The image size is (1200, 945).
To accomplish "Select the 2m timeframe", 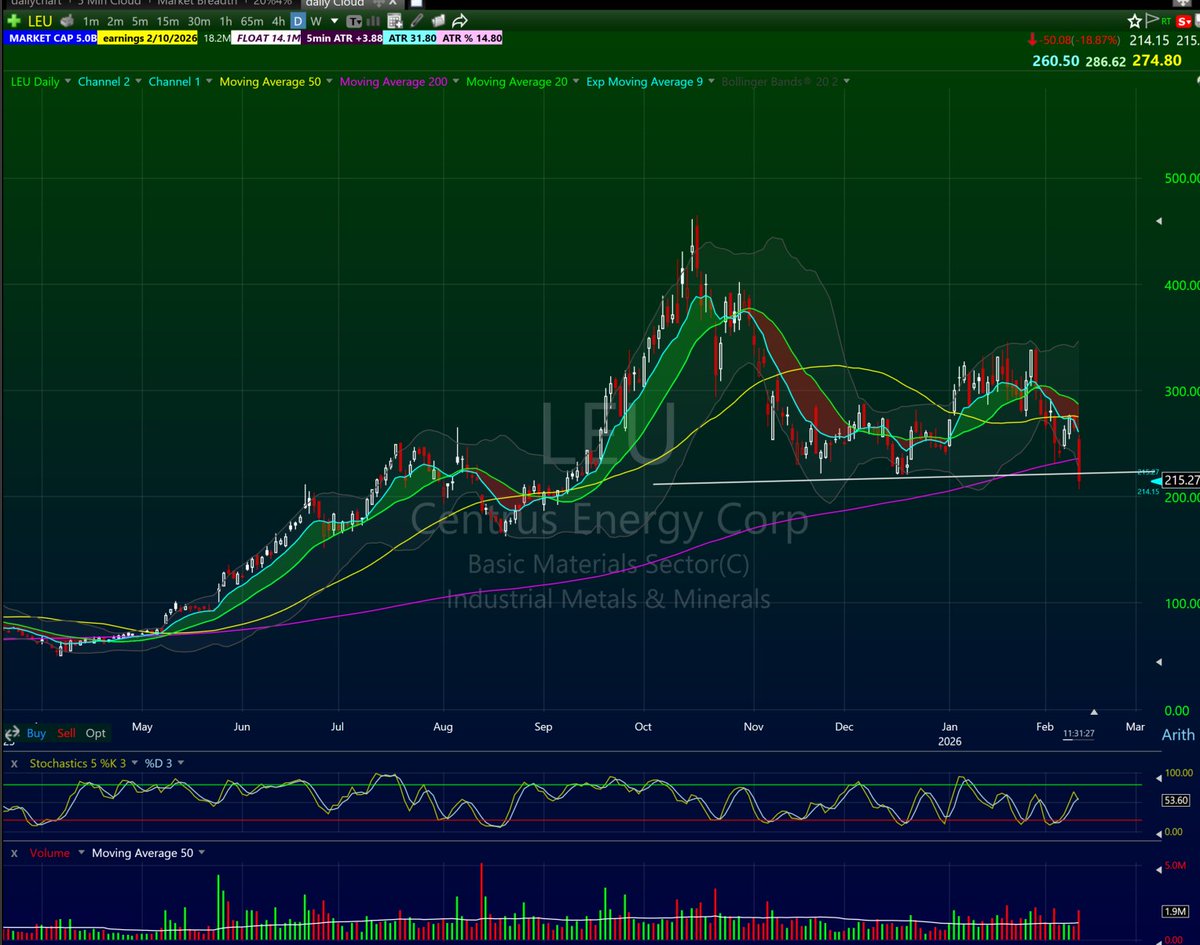I will (115, 21).
